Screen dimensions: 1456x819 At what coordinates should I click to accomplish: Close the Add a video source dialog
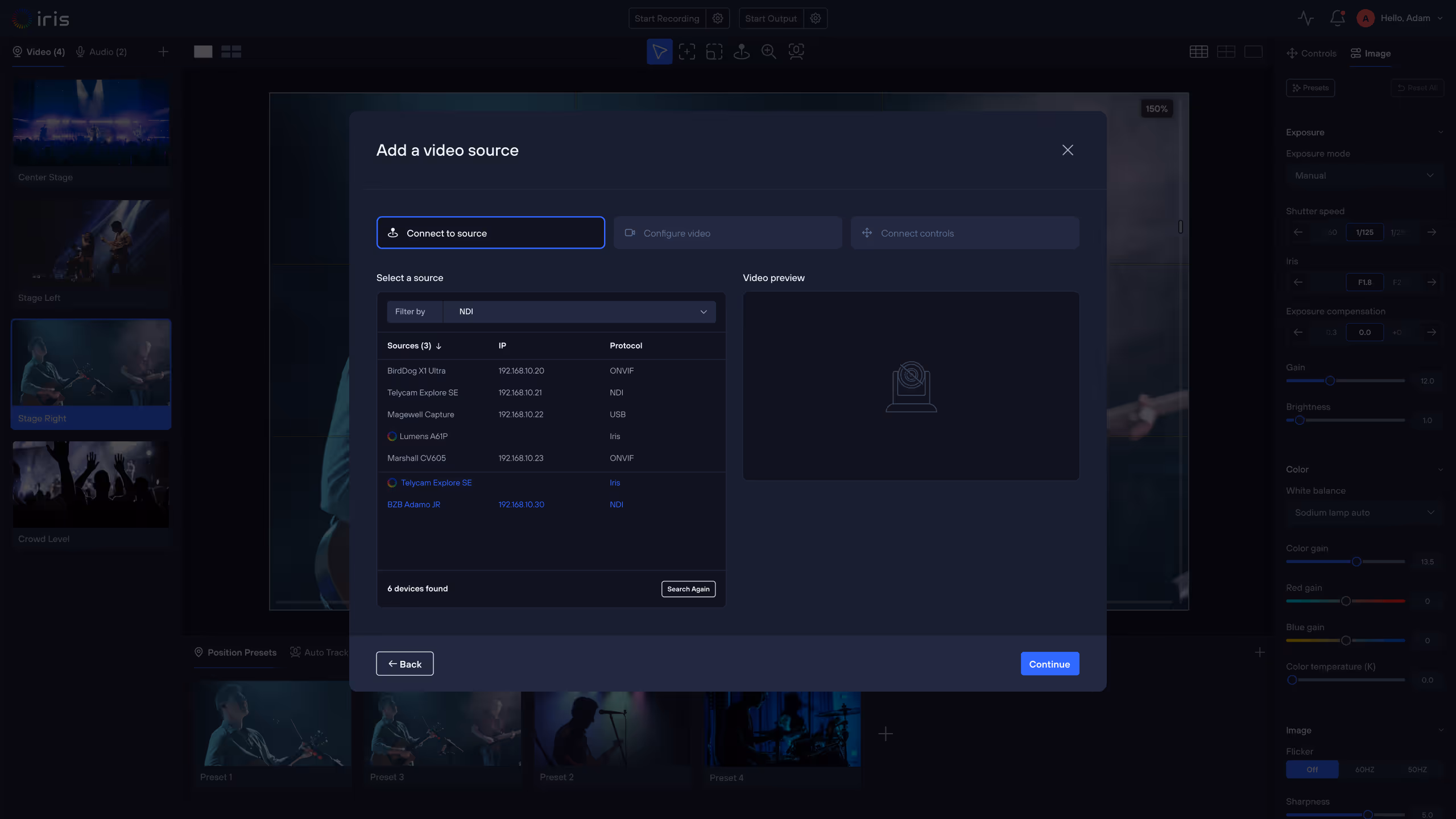click(x=1068, y=150)
